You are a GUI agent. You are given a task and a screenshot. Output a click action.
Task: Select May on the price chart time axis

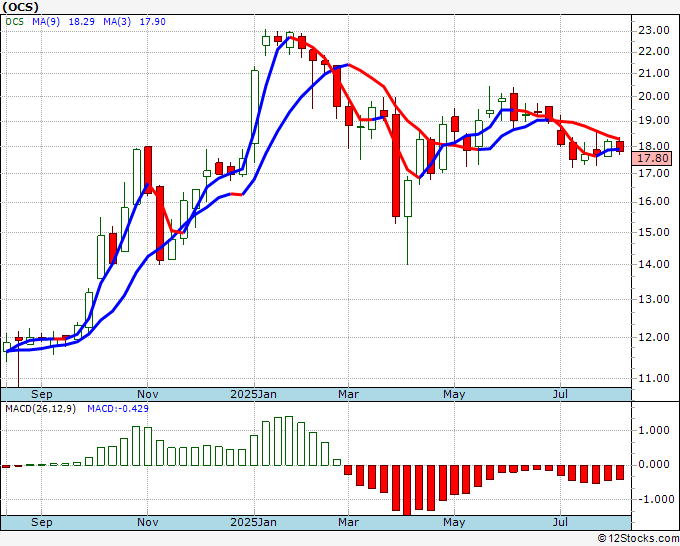(x=454, y=394)
